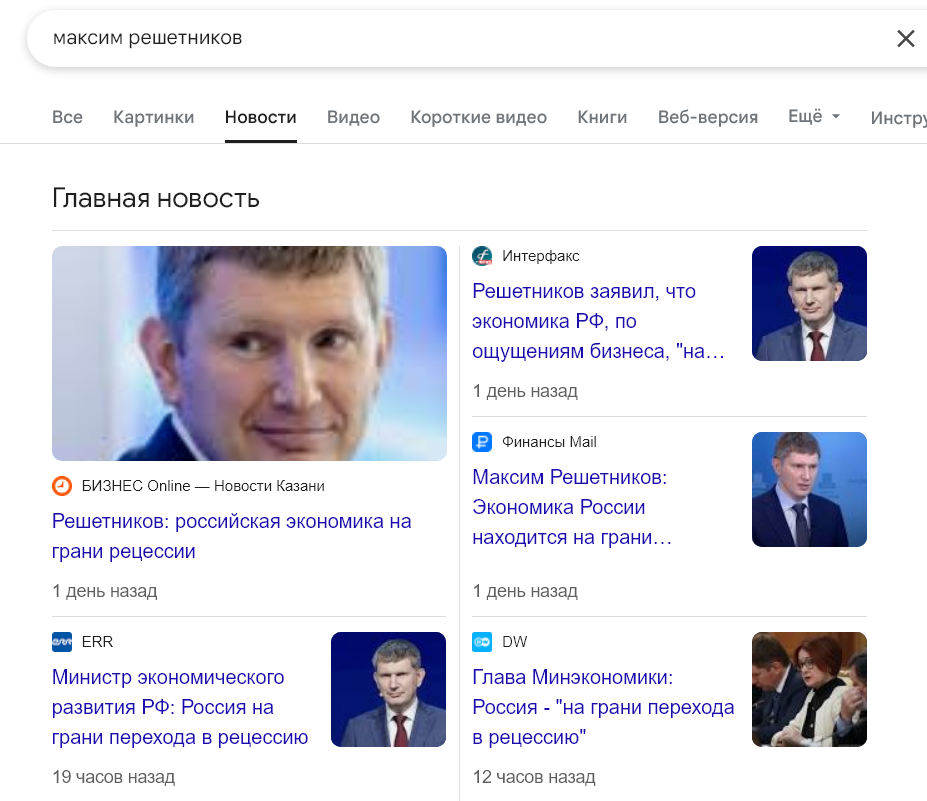Click the DW source logo icon
This screenshot has width=927, height=801.
click(x=482, y=641)
